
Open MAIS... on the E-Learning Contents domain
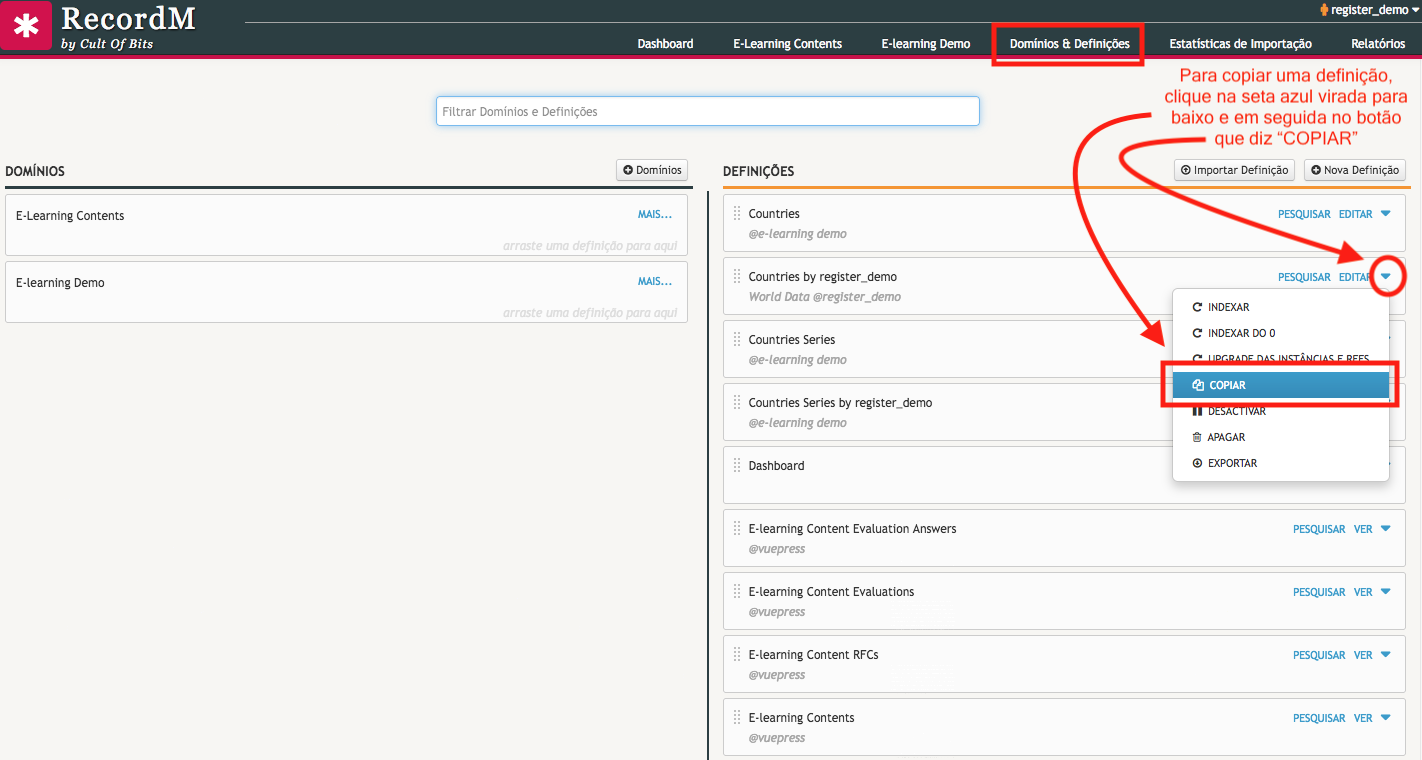click(655, 214)
